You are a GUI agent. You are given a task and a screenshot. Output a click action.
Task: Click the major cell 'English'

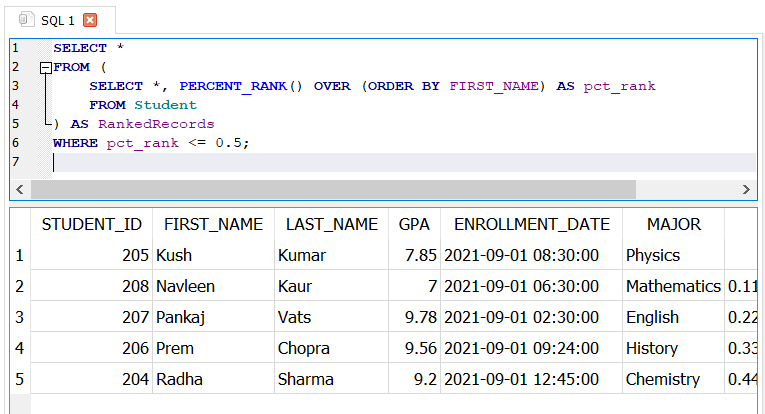click(x=674, y=317)
